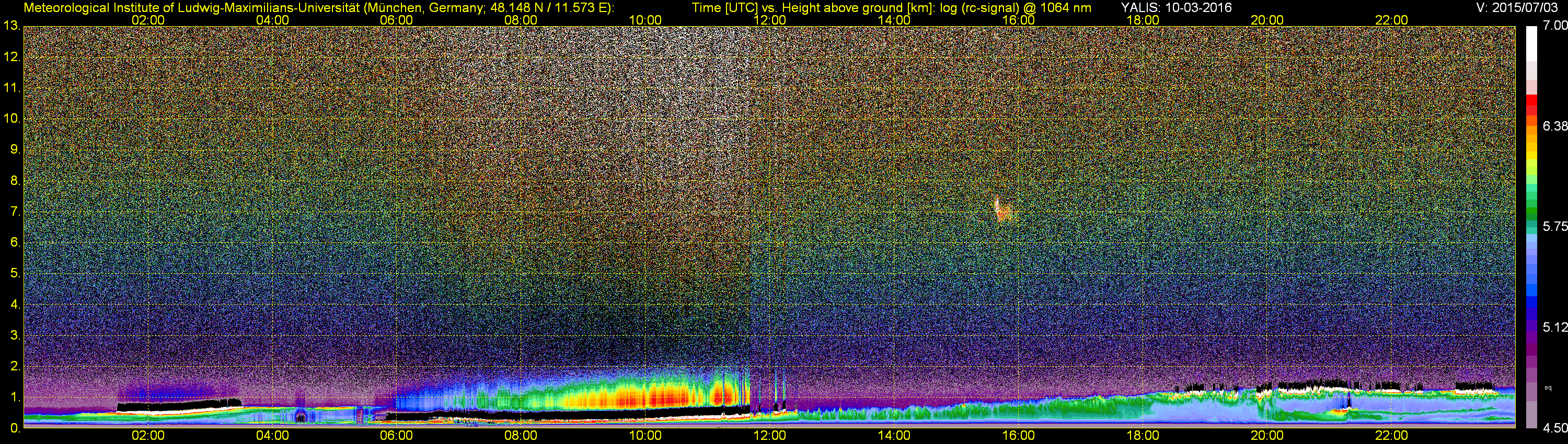This screenshot has height=444, width=1568.
Task: Click the "20:00" label on bottom time axis
Action: pos(1267,436)
